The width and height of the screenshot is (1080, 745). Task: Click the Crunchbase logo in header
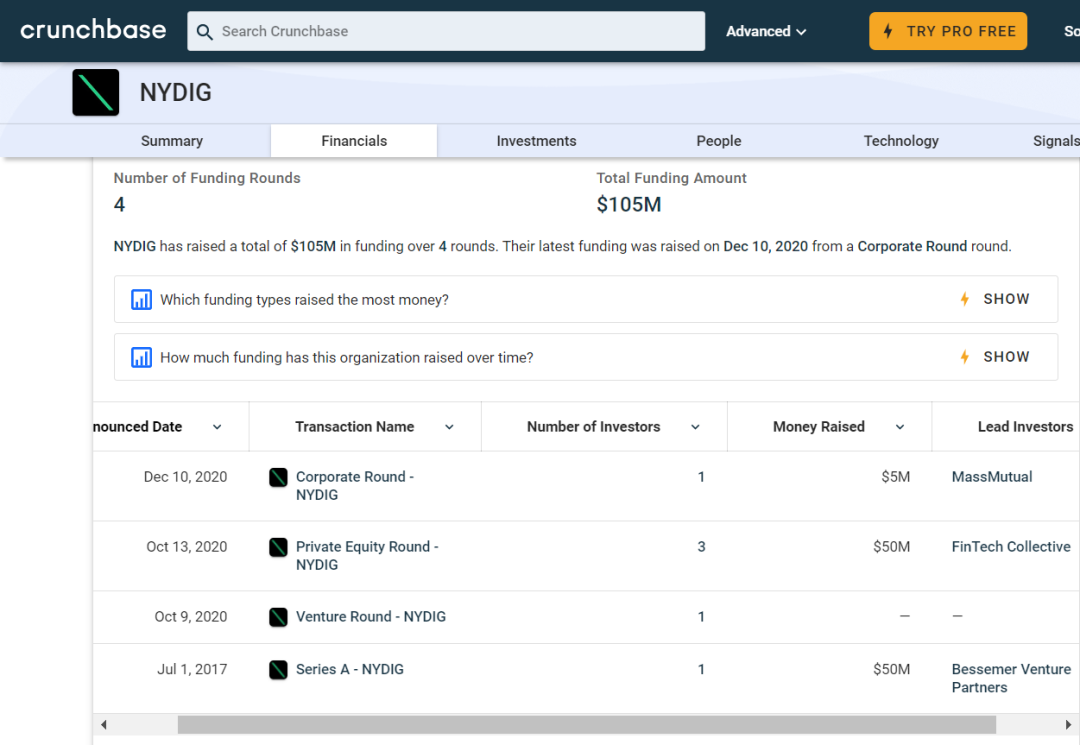[x=93, y=30]
